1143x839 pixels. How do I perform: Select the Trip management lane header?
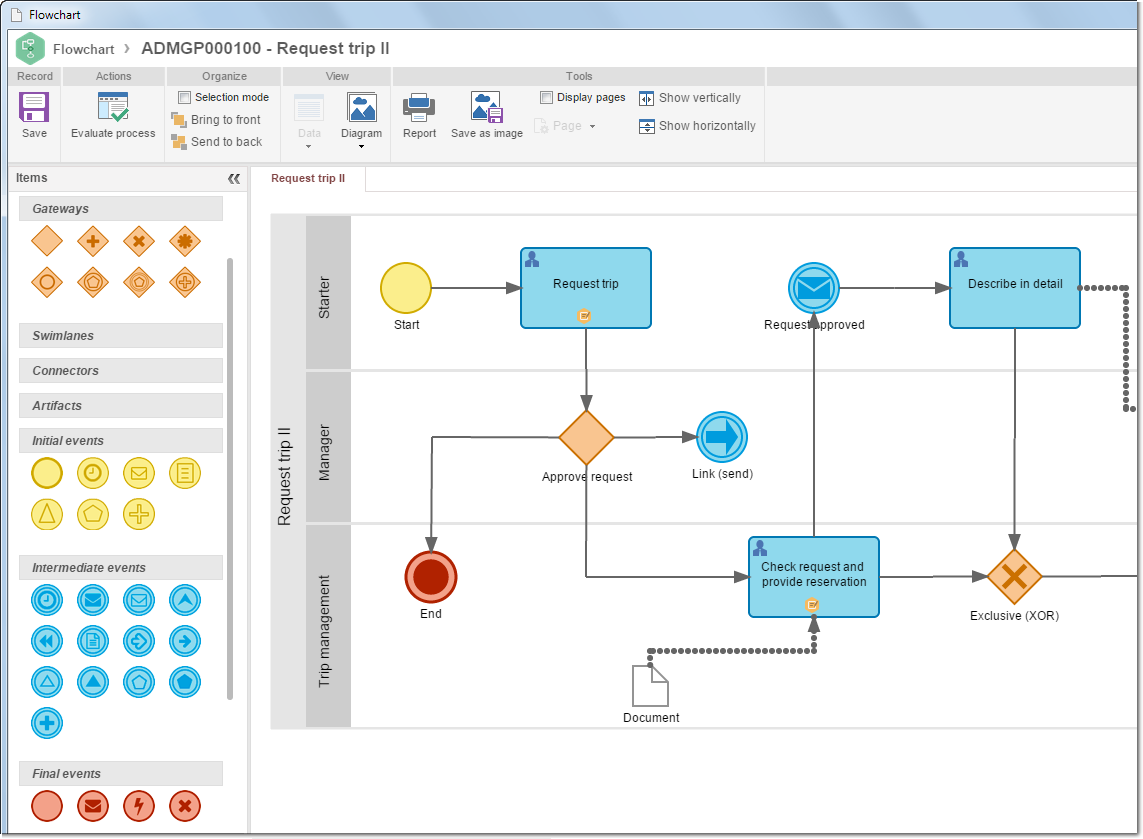[x=328, y=625]
